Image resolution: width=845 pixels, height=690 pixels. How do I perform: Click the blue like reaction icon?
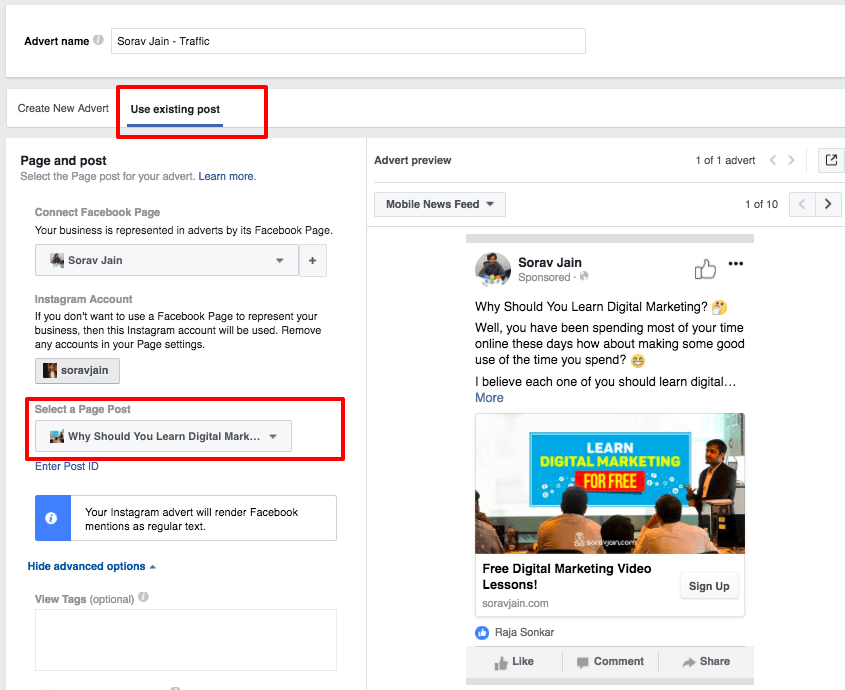tap(482, 633)
